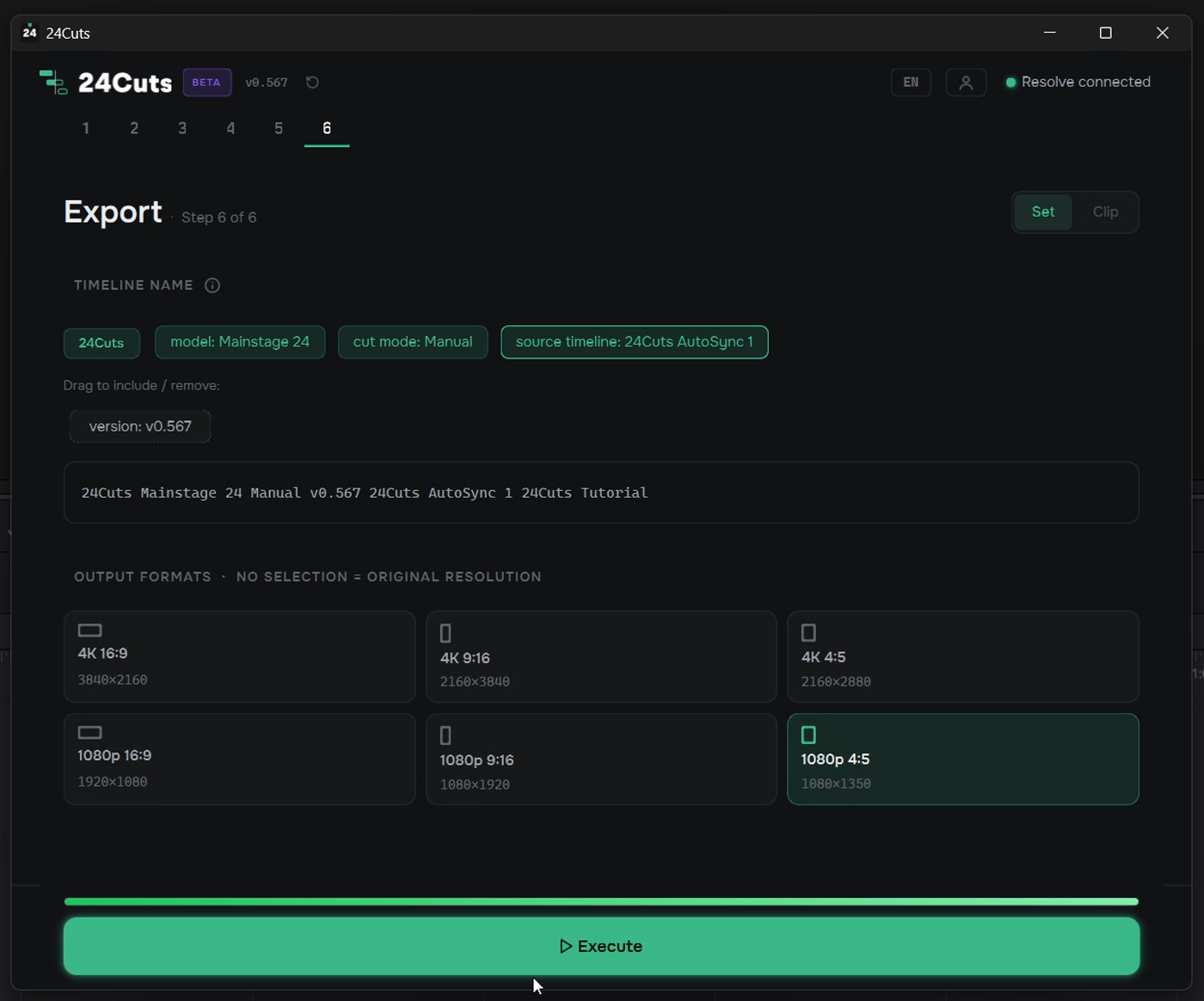The height and width of the screenshot is (1001, 1204).
Task: Click the version: v0.567 tag
Action: (140, 427)
